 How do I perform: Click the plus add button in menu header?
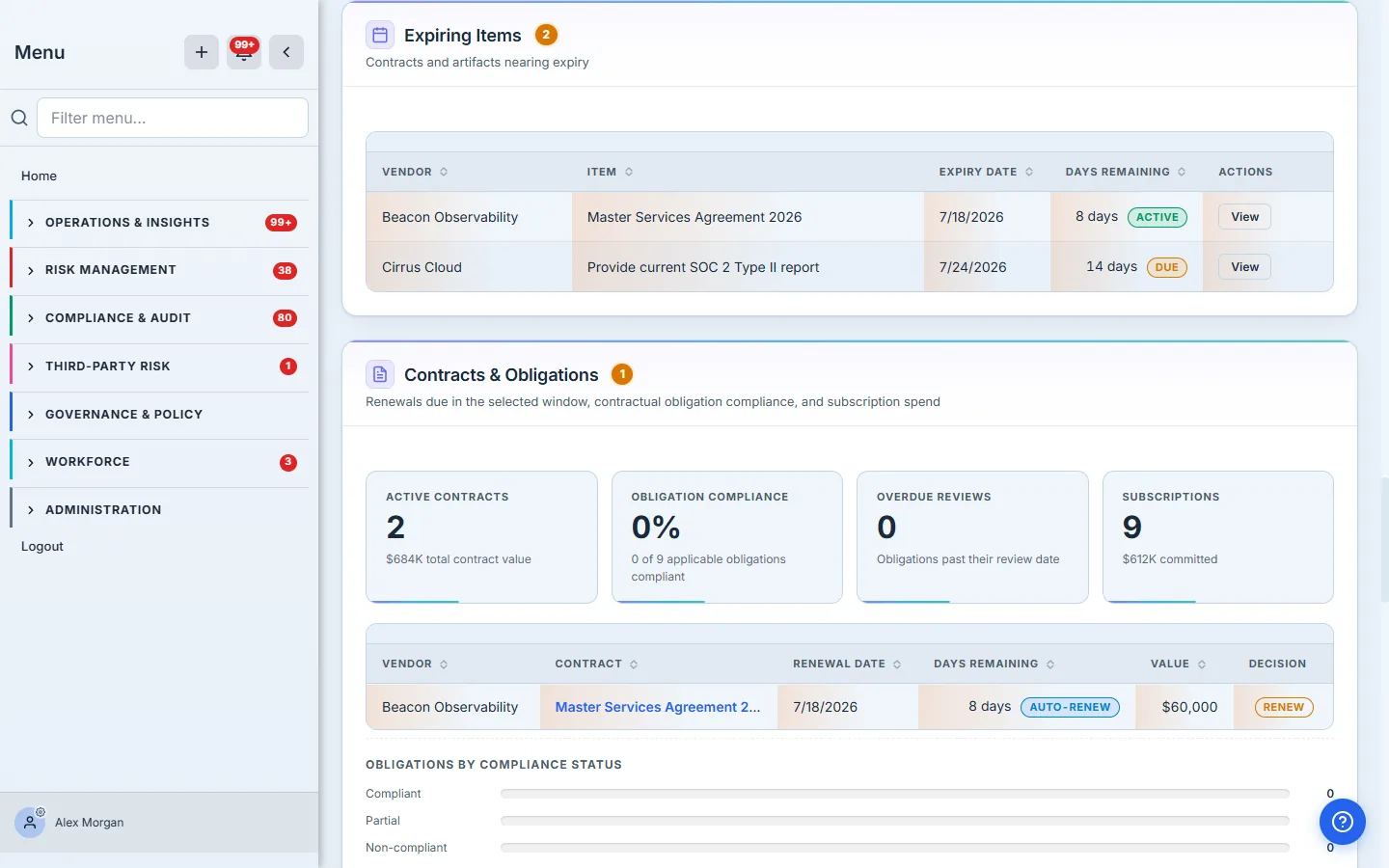[x=202, y=52]
